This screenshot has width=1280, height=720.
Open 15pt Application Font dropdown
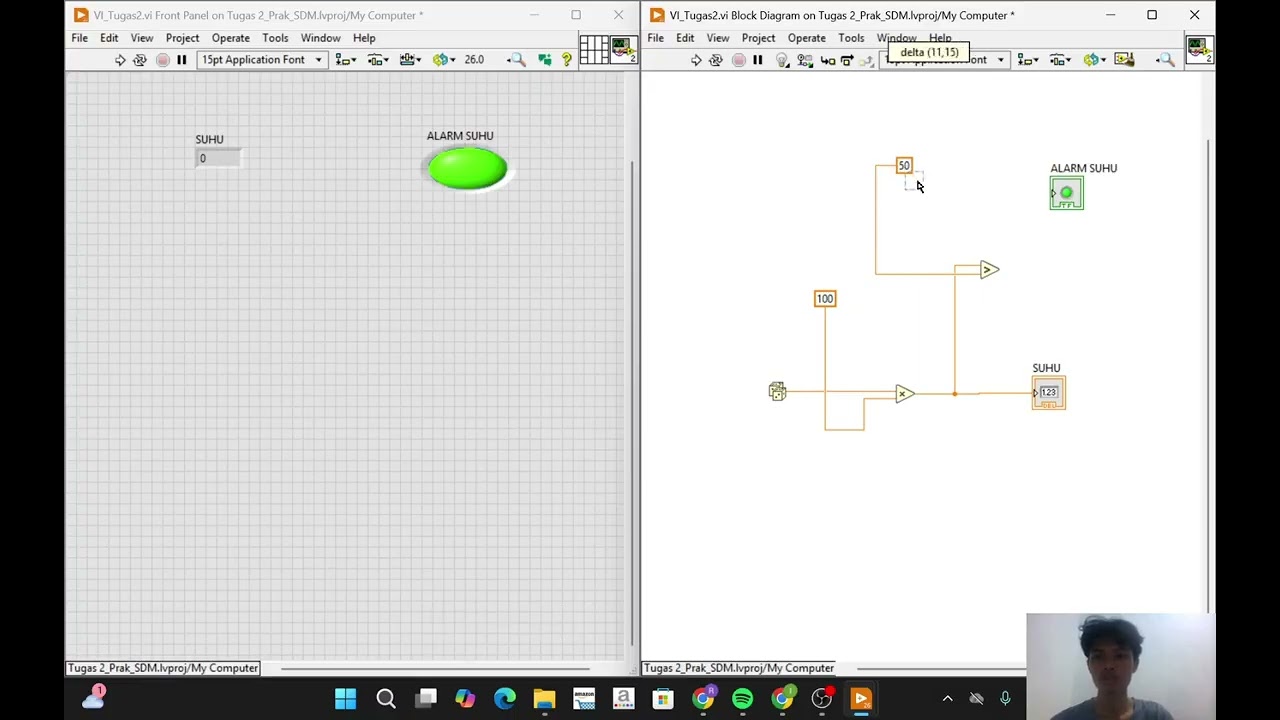[x=262, y=60]
